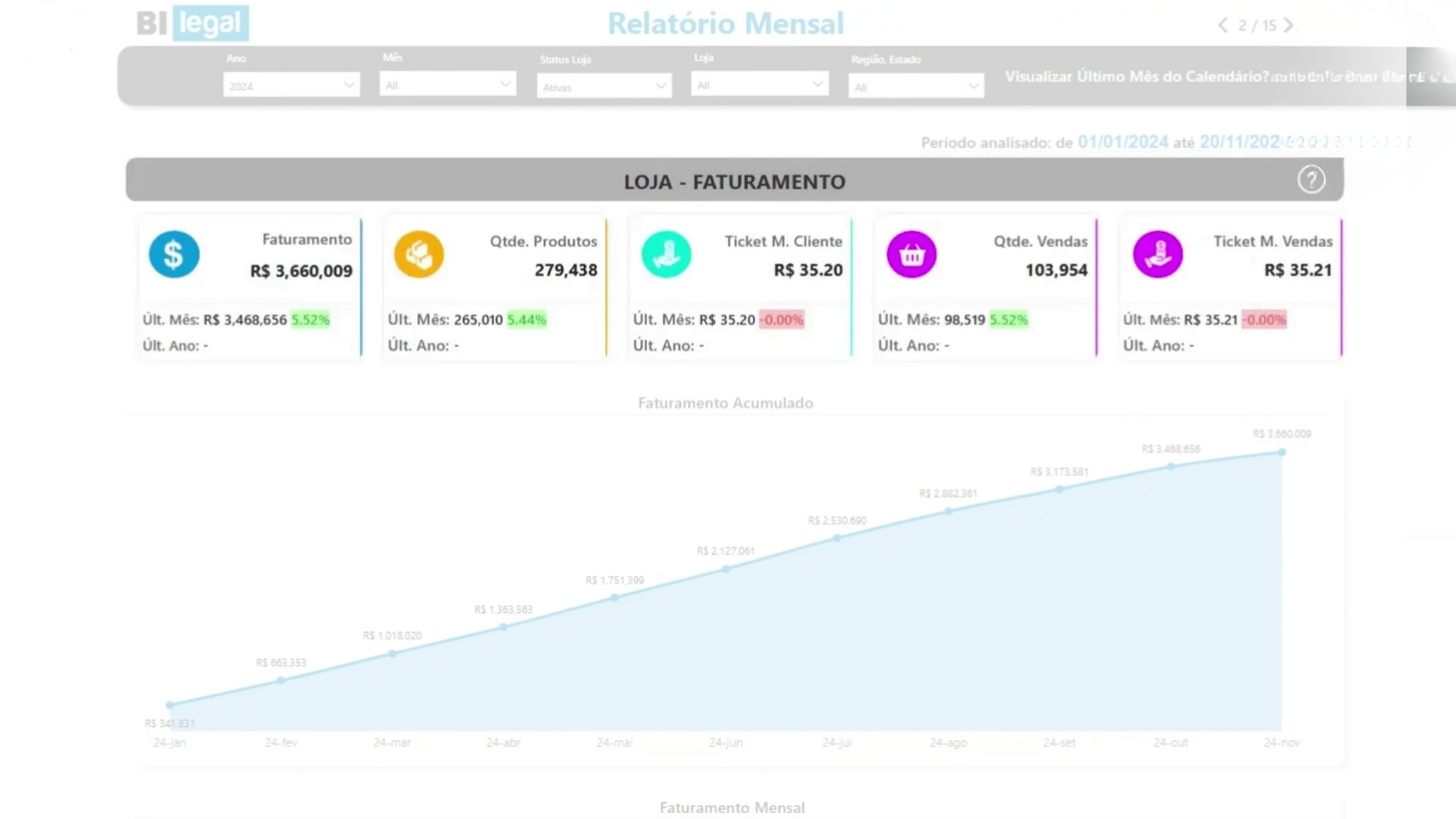Viewport: 1456px width, 819px height.
Task: Open the Status Loja dropdown set to Ativas
Action: (604, 86)
